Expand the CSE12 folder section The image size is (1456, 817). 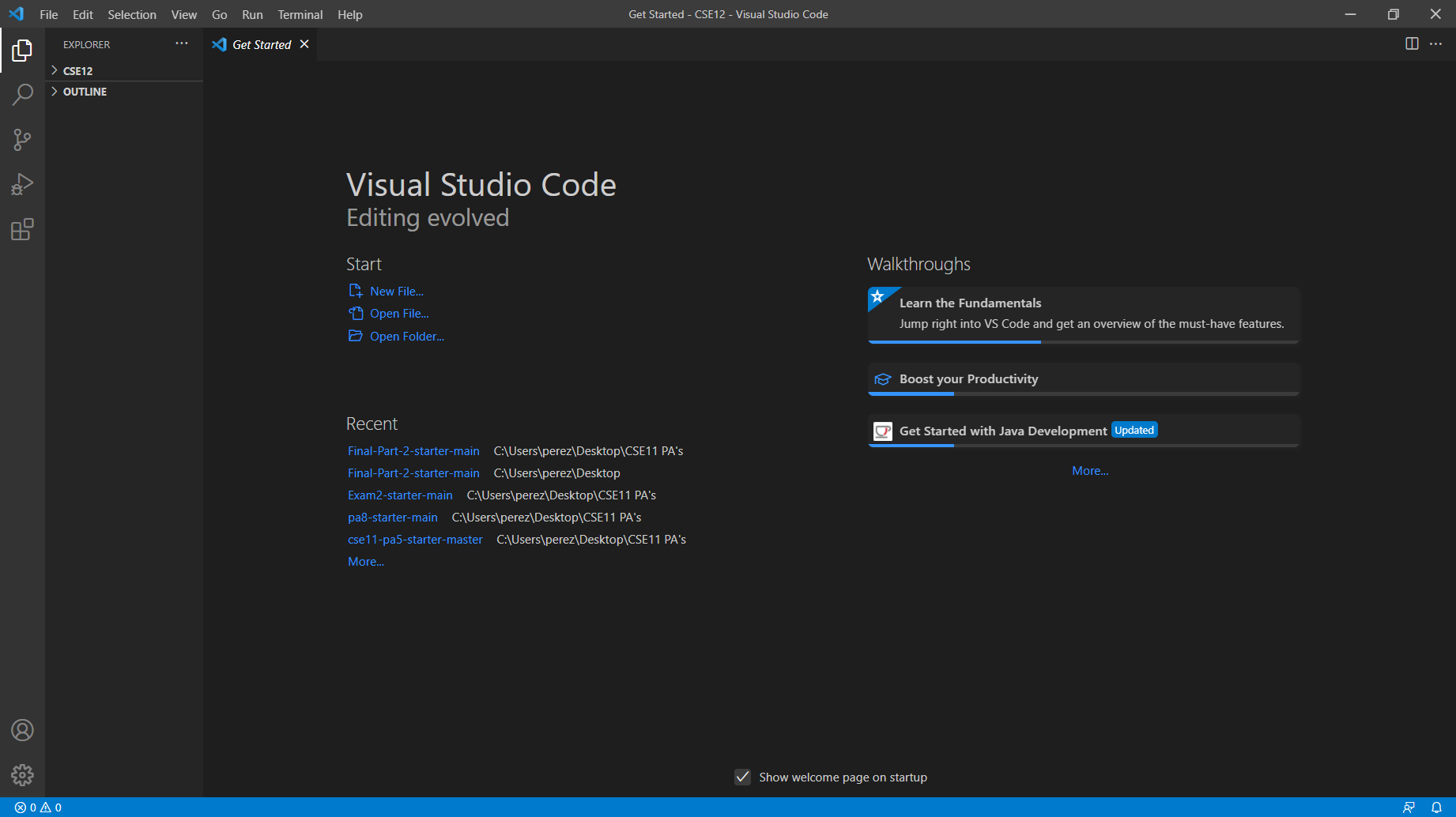point(77,71)
